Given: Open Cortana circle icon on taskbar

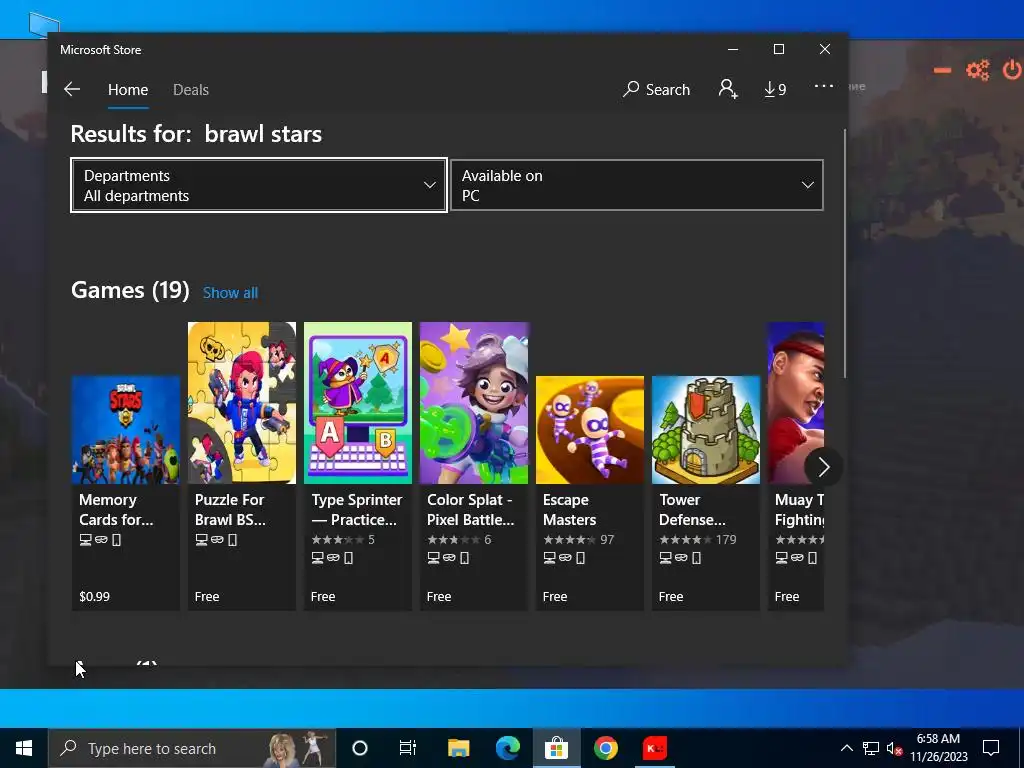Looking at the screenshot, I should 360,748.
